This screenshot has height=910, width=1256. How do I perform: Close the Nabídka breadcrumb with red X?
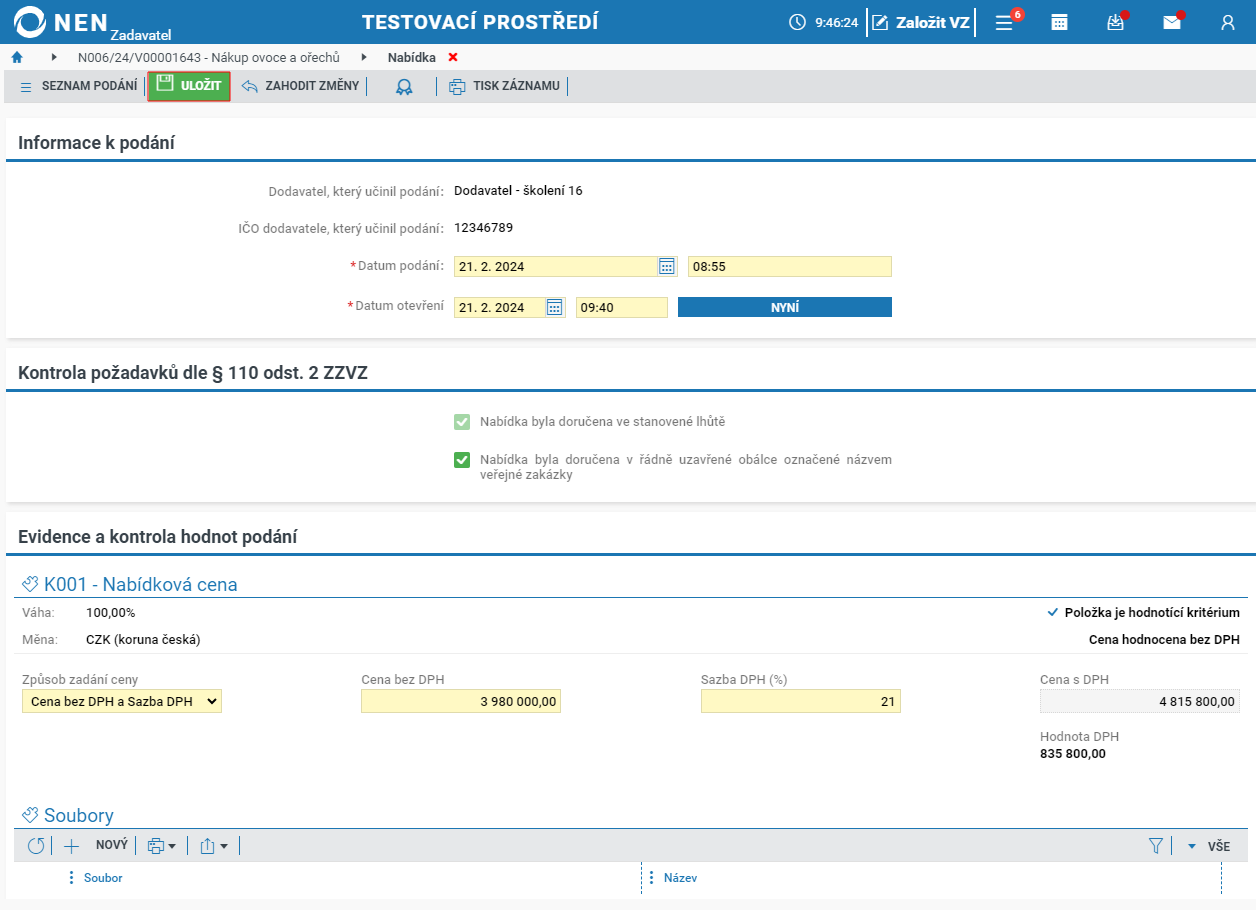pos(453,57)
